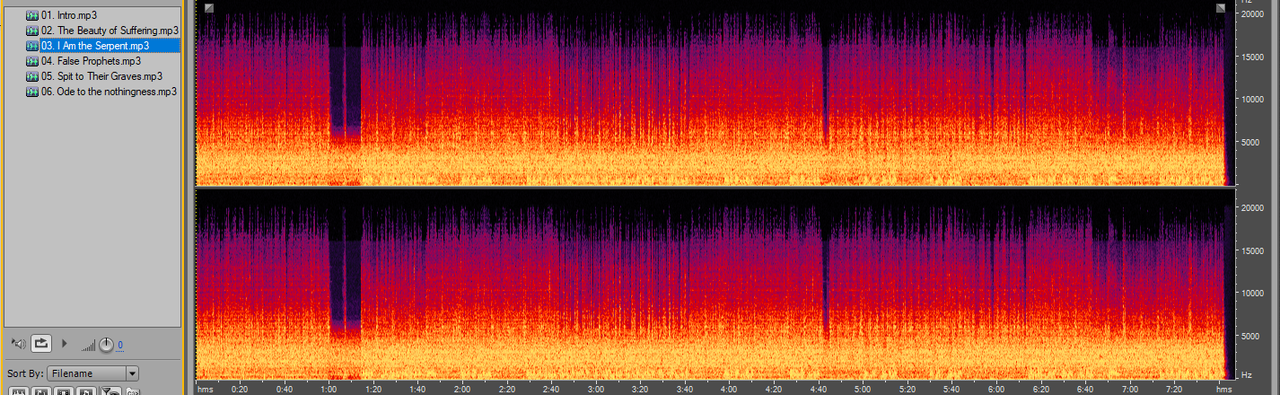Click the 5:20 mark on the time ruler
The height and width of the screenshot is (395, 1280).
tap(907, 389)
